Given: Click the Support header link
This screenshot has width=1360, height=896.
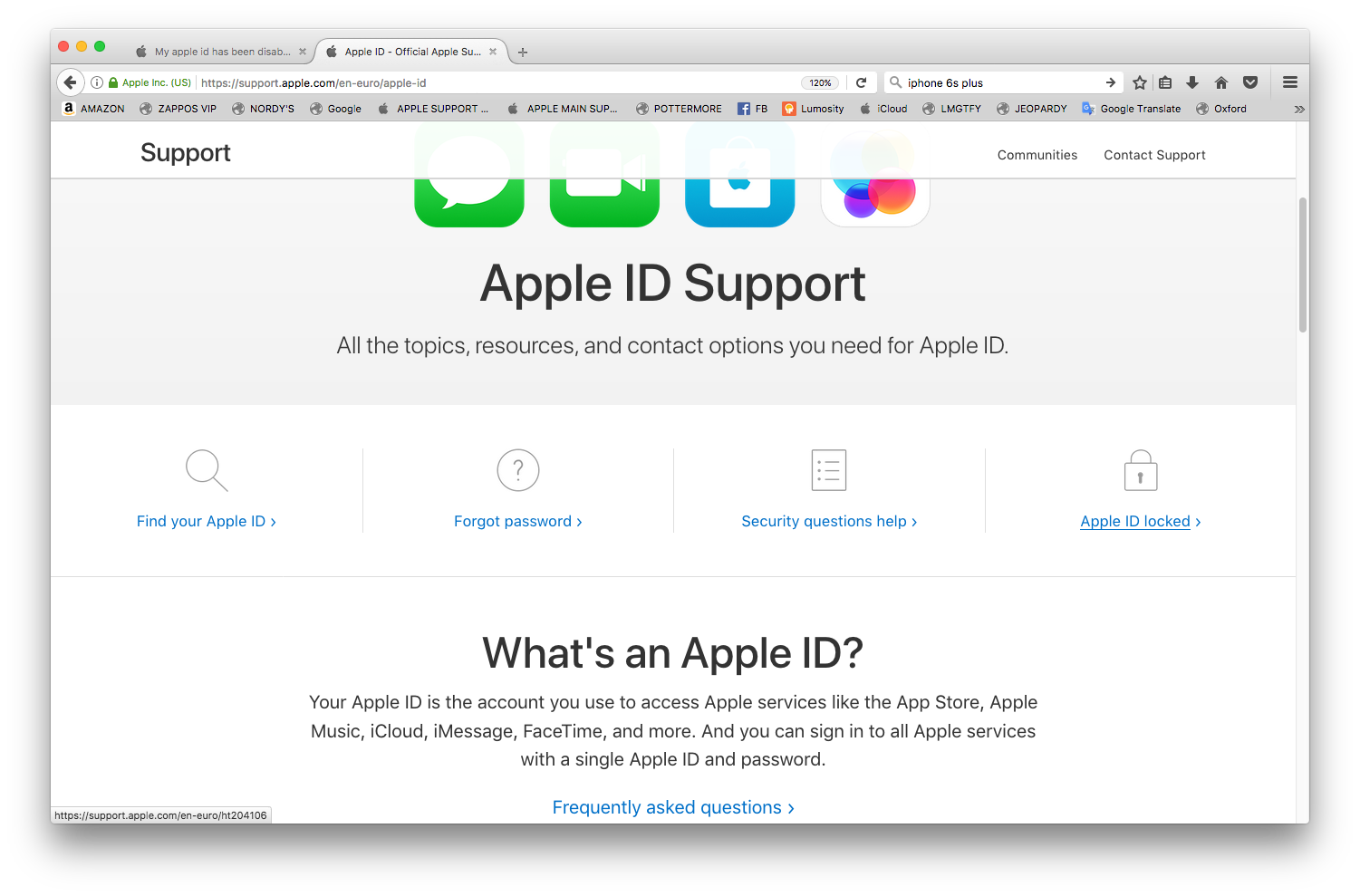Looking at the screenshot, I should coord(186,152).
